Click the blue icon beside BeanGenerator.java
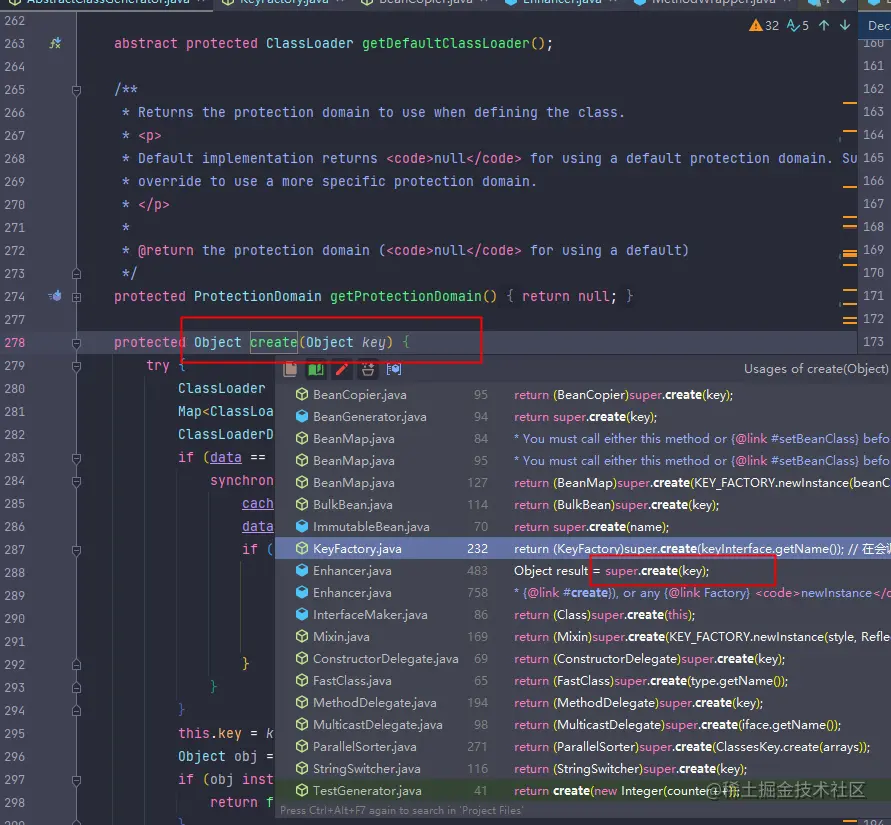Image resolution: width=891 pixels, height=825 pixels. pyautogui.click(x=302, y=416)
